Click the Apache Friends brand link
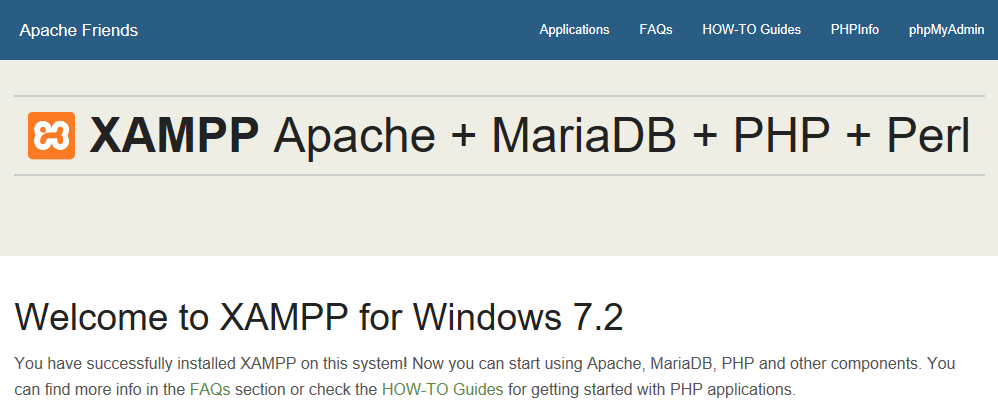Screen dimensions: 998x408 (79, 30)
